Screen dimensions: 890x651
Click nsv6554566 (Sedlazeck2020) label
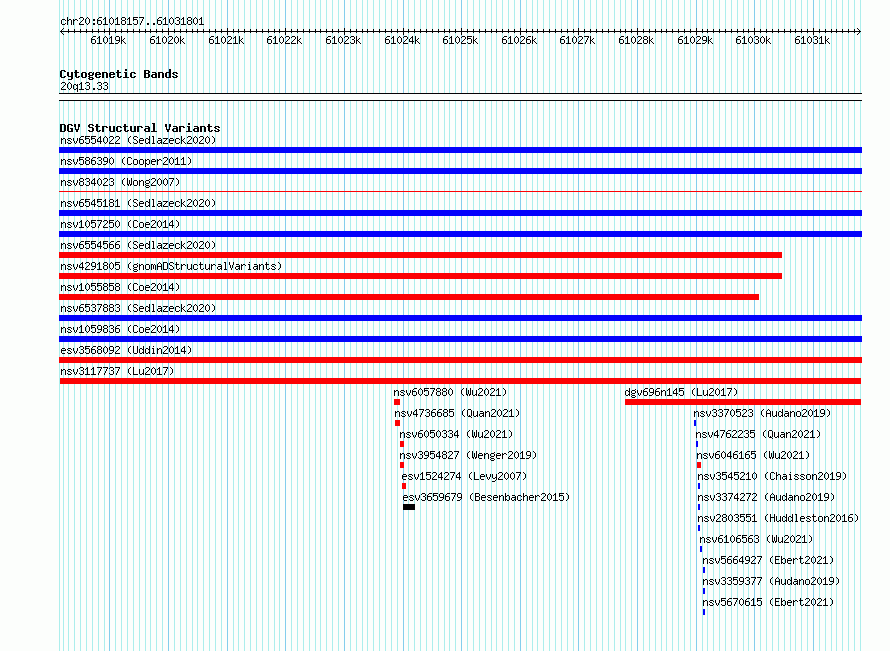tap(138, 245)
